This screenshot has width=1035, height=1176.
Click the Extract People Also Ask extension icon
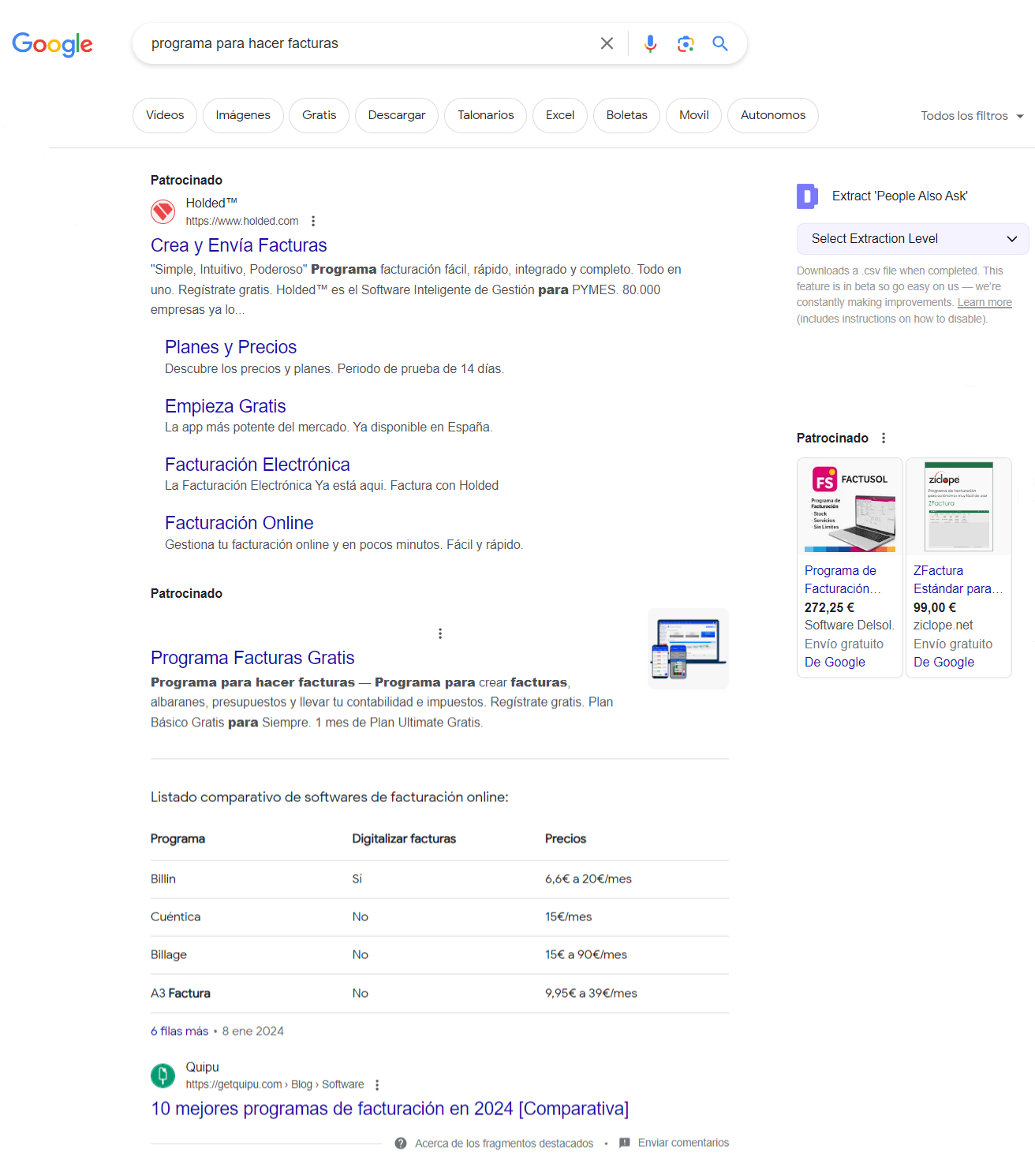[x=807, y=196]
